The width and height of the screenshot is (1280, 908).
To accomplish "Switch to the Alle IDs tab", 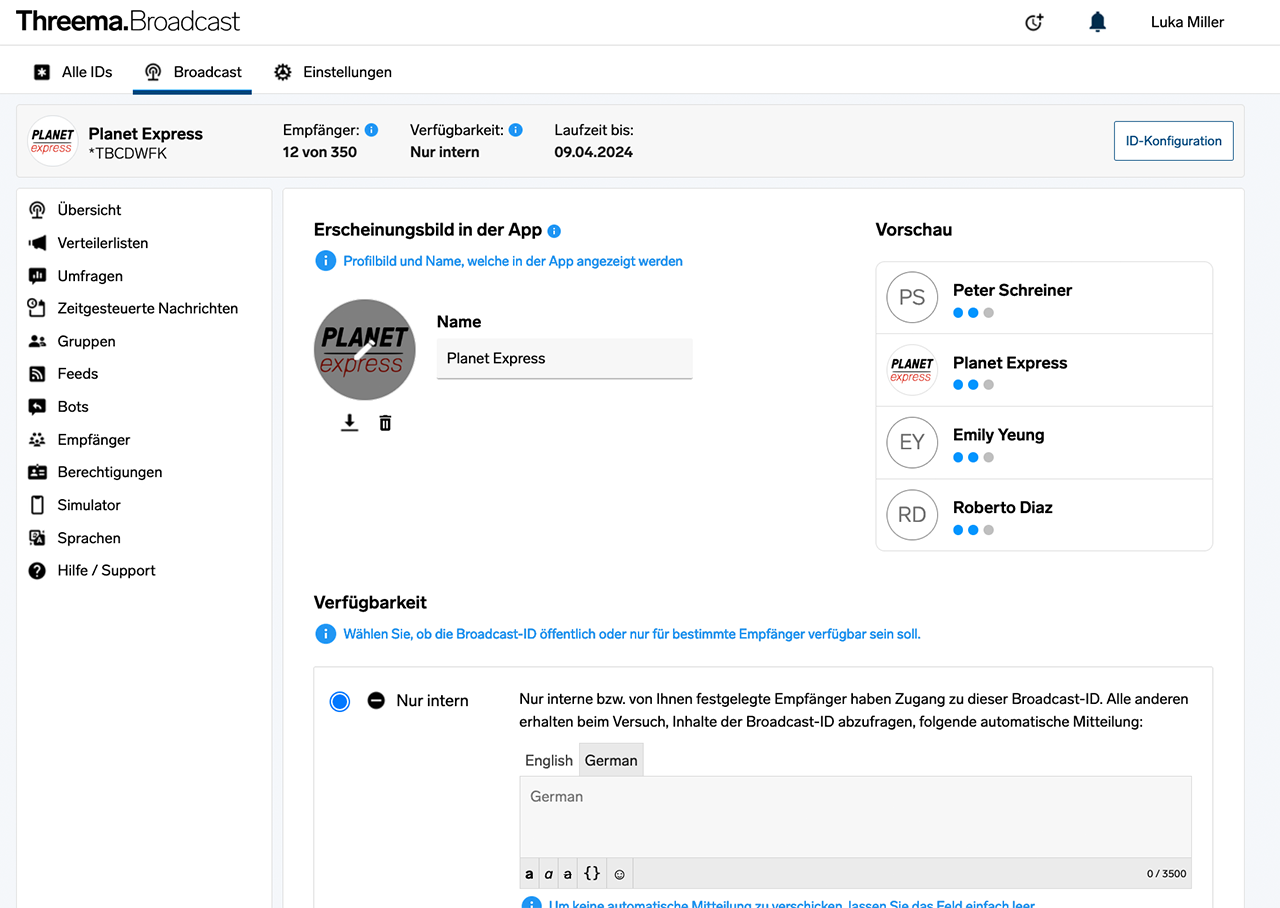I will click(73, 72).
